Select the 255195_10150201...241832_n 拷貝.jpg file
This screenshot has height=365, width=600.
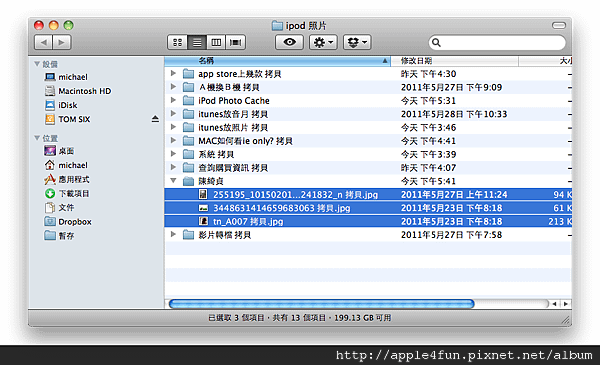(368, 194)
